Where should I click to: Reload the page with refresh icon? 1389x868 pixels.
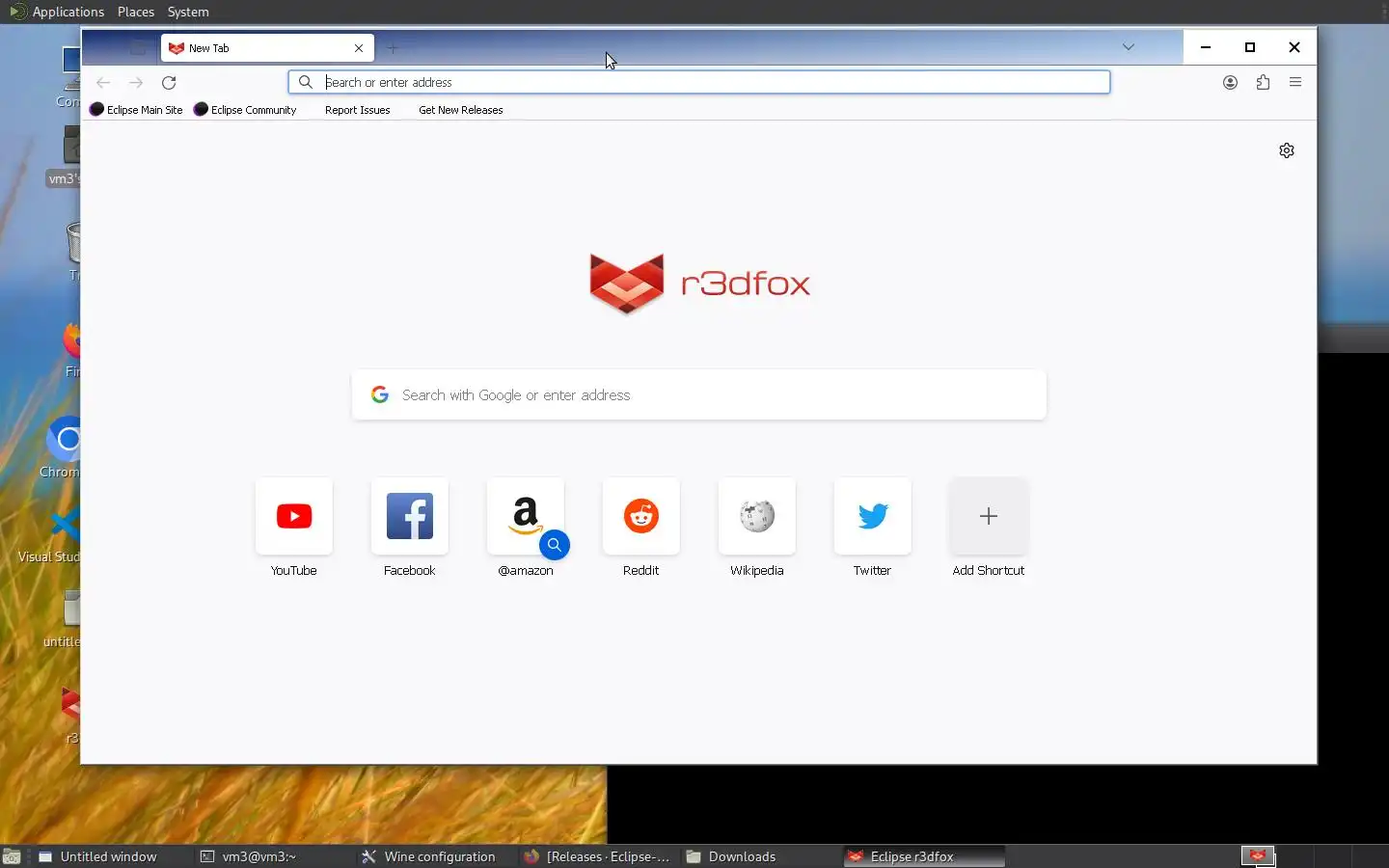tap(169, 83)
